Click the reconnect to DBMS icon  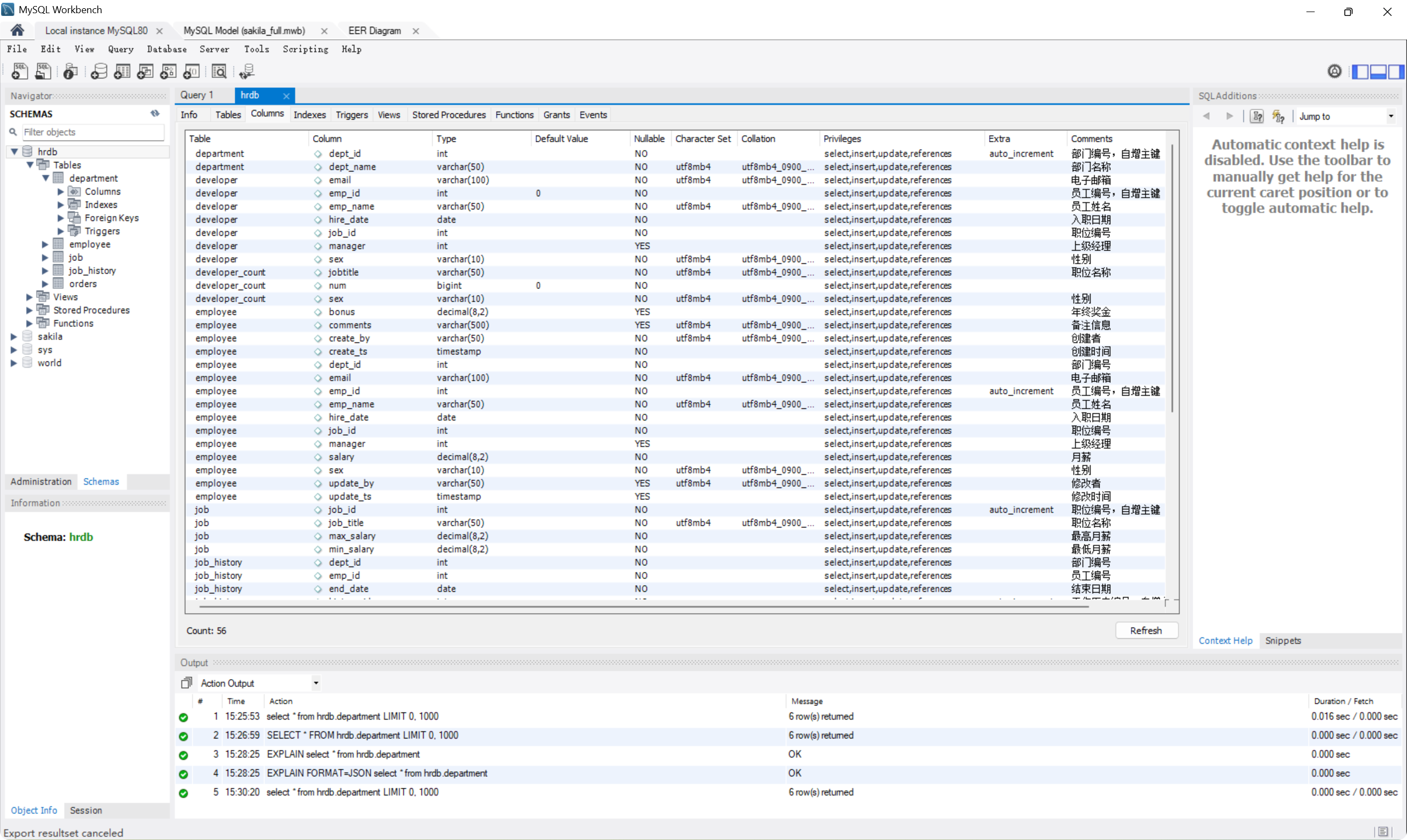click(x=247, y=71)
